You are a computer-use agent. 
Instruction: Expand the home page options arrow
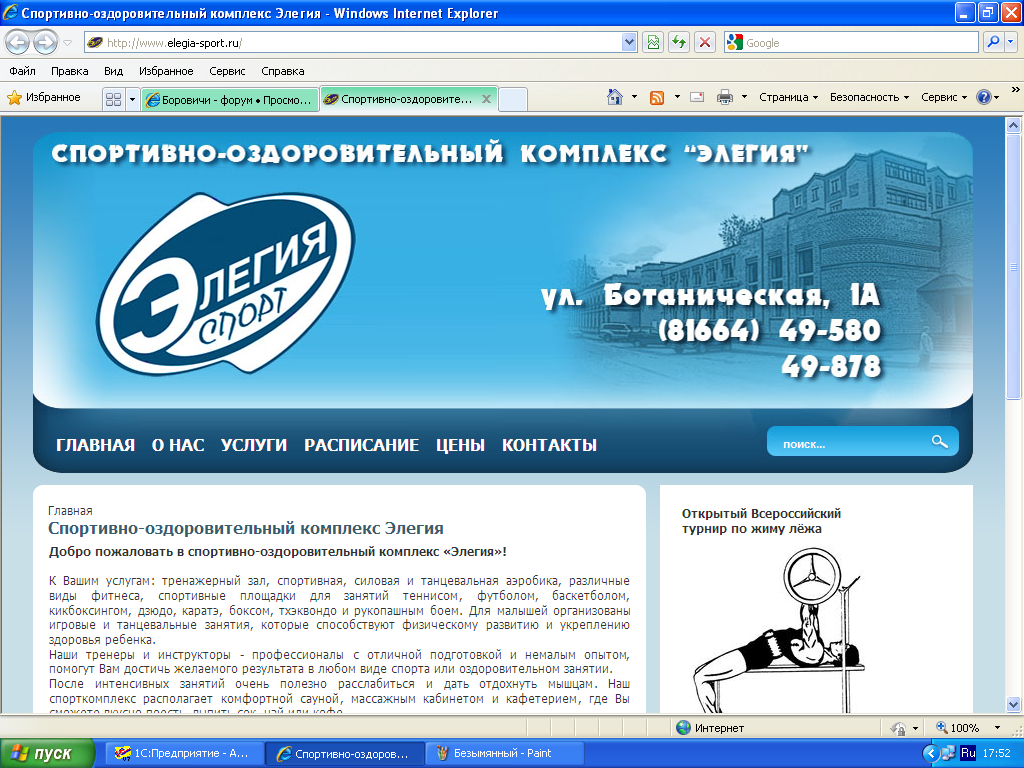pos(634,97)
